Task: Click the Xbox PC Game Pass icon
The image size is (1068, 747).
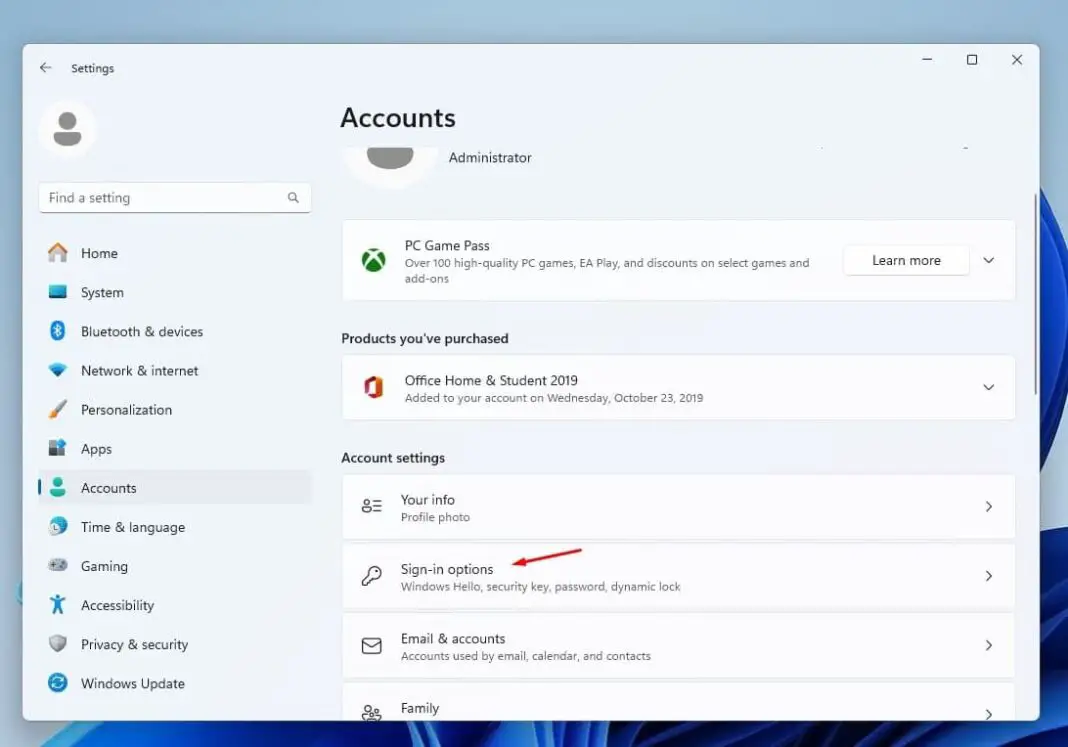Action: click(373, 260)
